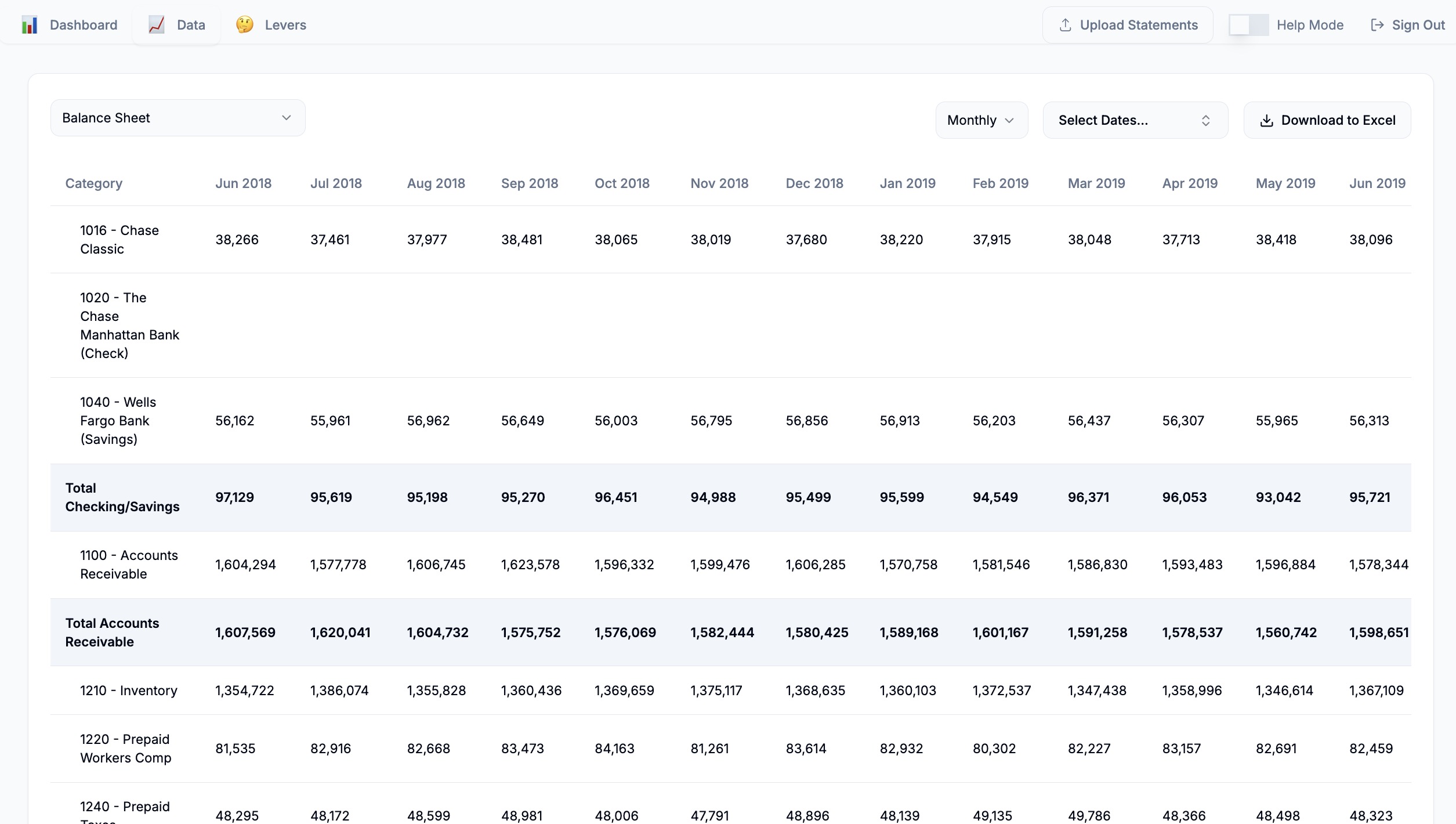Click the Levers thinking face emoji icon
The image size is (1456, 824).
click(244, 25)
